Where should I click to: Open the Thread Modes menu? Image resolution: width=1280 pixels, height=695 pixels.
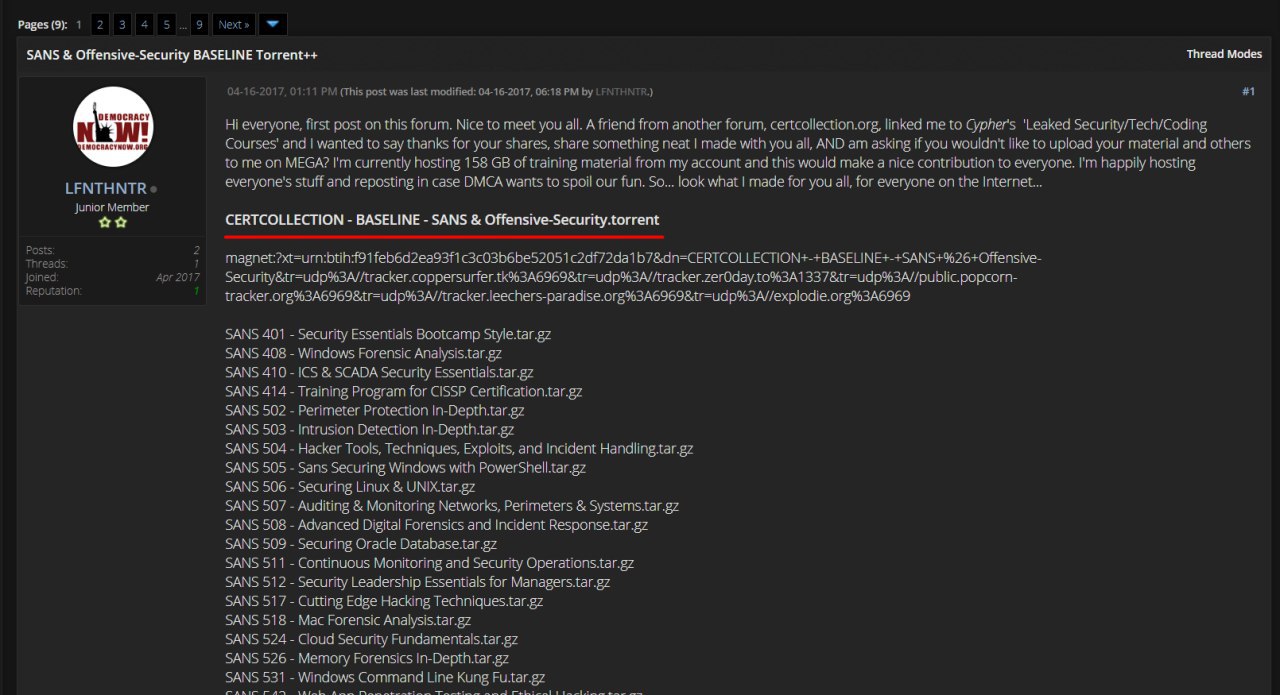[1224, 54]
